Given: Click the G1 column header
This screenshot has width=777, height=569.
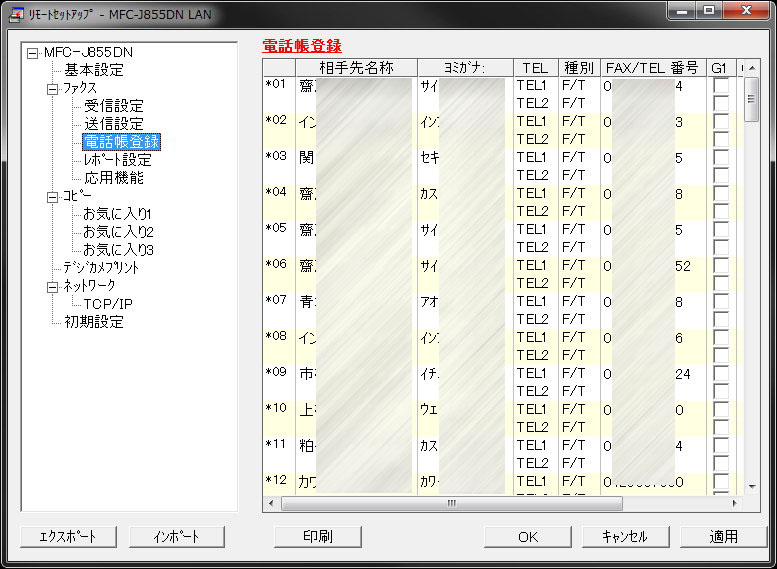Looking at the screenshot, I should pos(721,68).
